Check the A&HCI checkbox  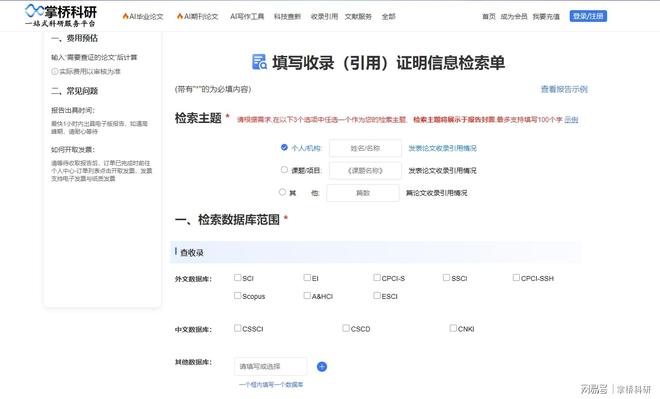(x=307, y=296)
